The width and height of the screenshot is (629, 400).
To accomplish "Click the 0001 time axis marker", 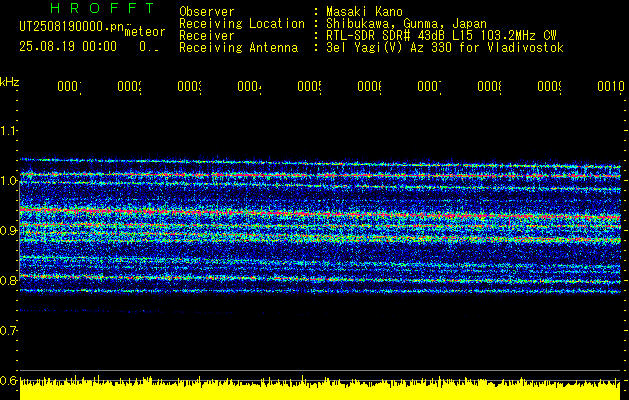I will tap(69, 86).
